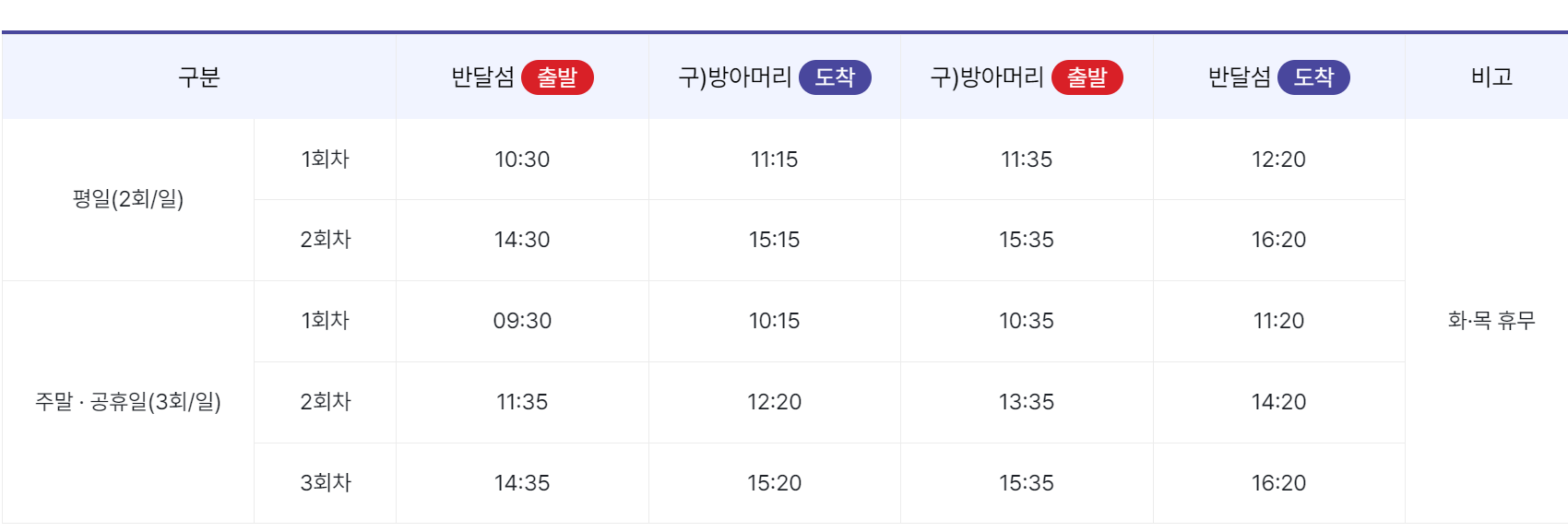The image size is (1568, 532).
Task: Click the red 출발 badge beside 반달섬
Action: pos(557,77)
